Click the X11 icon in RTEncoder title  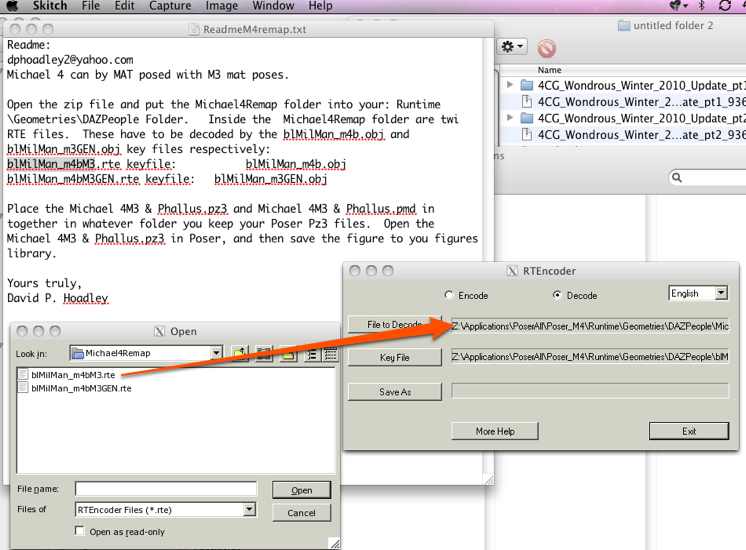(511, 271)
